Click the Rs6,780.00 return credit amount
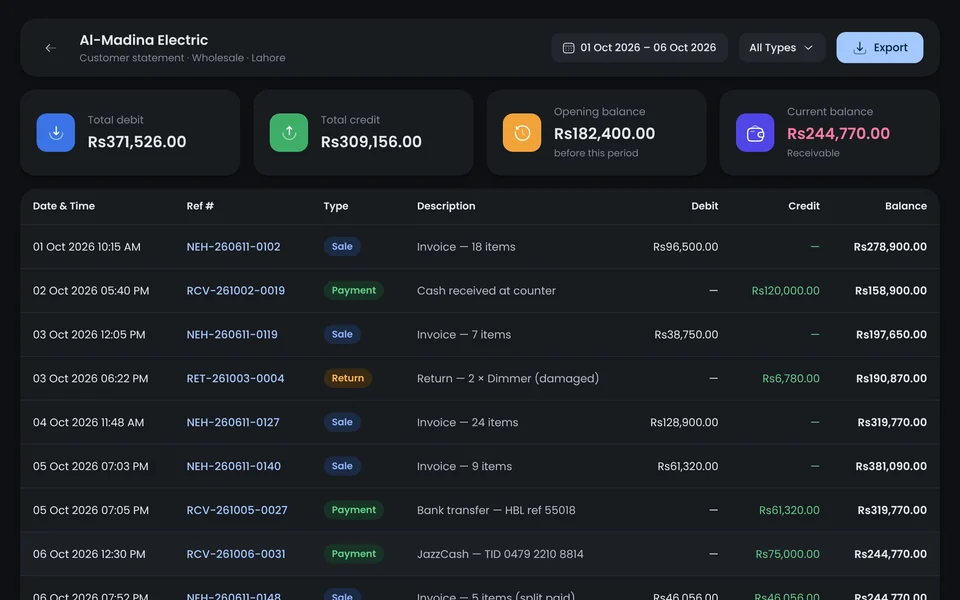Viewport: 960px width, 600px height. (x=791, y=378)
